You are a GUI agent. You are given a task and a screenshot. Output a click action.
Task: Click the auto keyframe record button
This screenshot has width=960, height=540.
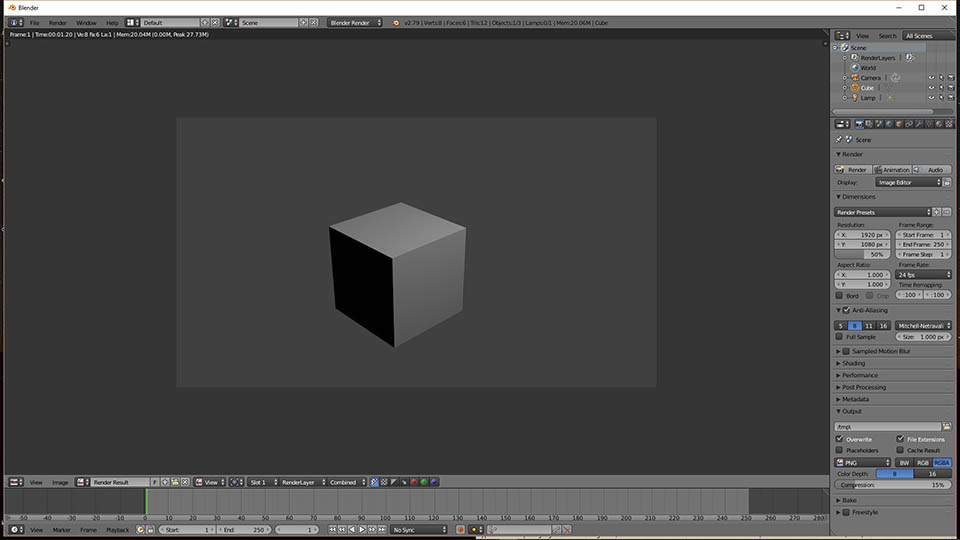tap(460, 530)
